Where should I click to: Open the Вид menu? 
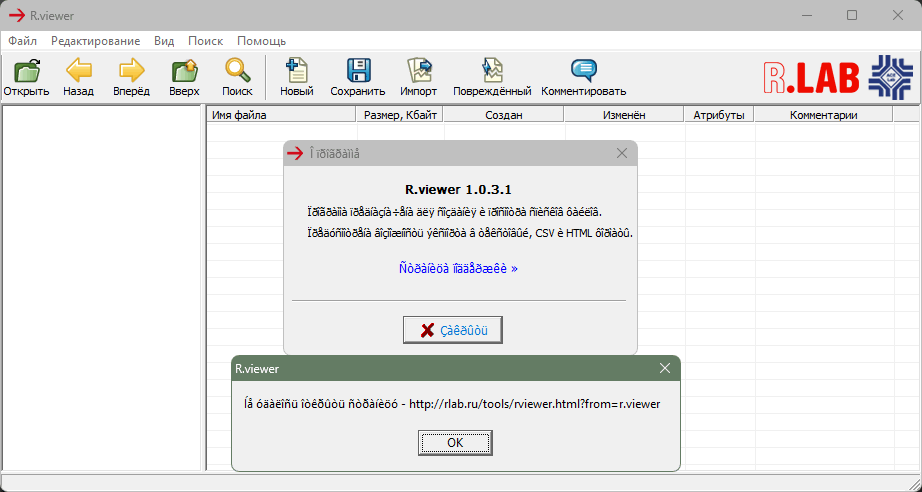pyautogui.click(x=164, y=41)
